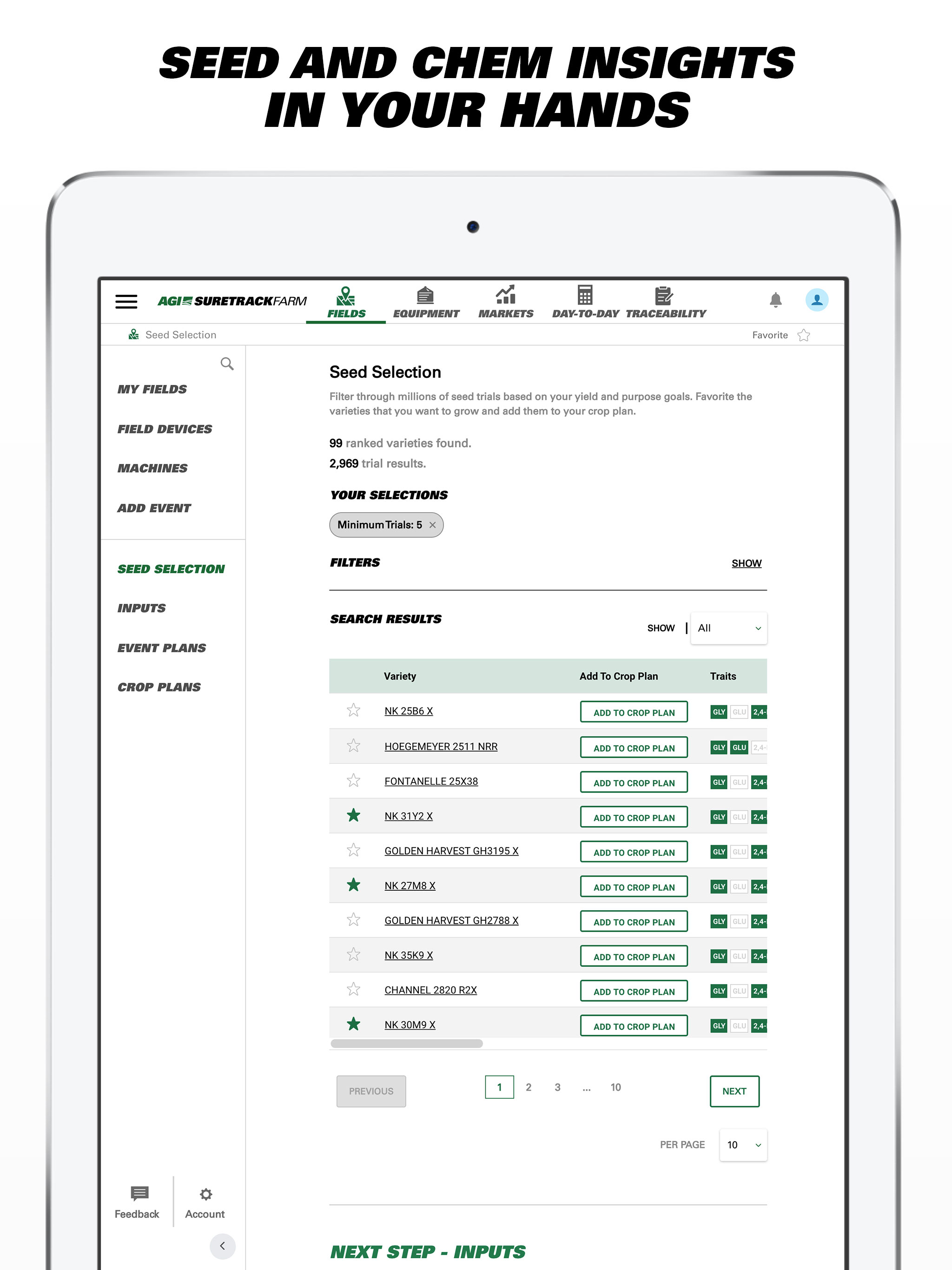Open Crop Plans in sidebar

[159, 687]
